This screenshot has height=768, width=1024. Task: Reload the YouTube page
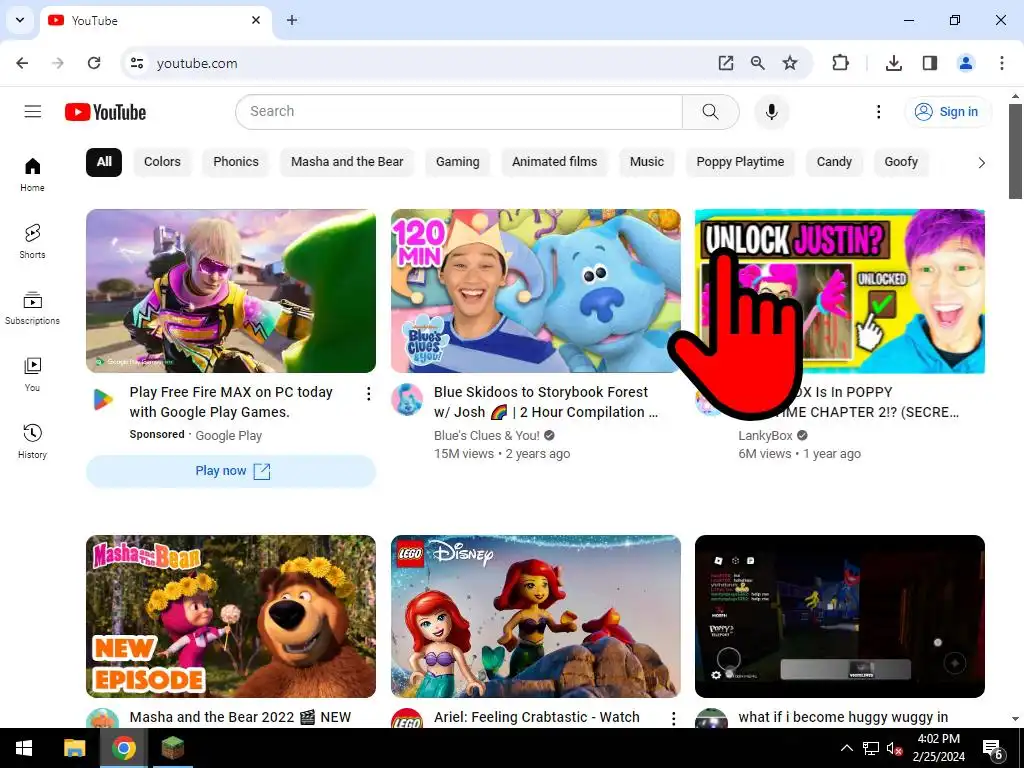pyautogui.click(x=94, y=63)
